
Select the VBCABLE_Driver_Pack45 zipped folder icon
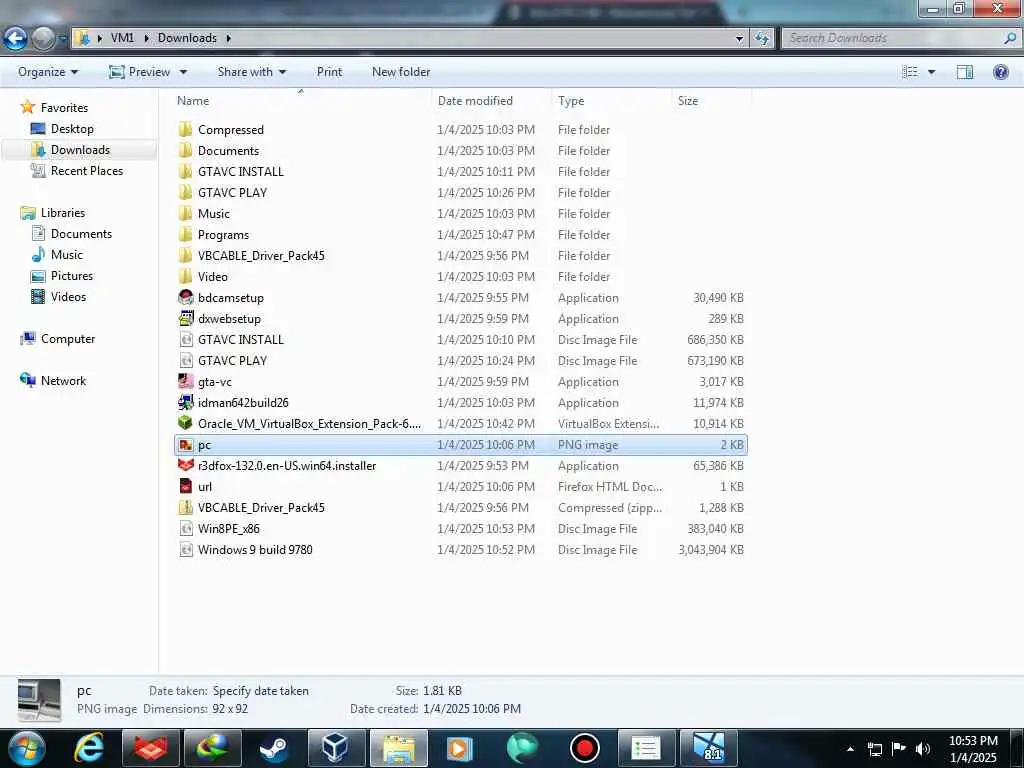pyautogui.click(x=185, y=507)
